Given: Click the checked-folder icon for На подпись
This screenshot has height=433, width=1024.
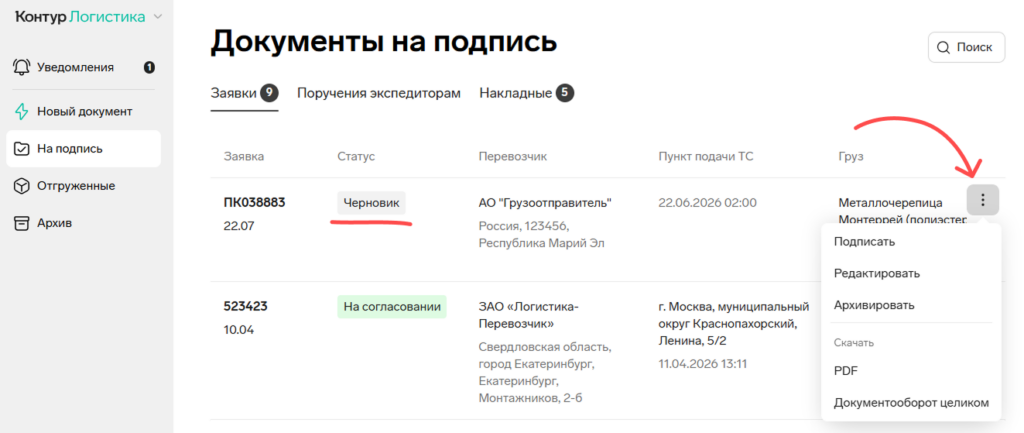Looking at the screenshot, I should (x=22, y=148).
